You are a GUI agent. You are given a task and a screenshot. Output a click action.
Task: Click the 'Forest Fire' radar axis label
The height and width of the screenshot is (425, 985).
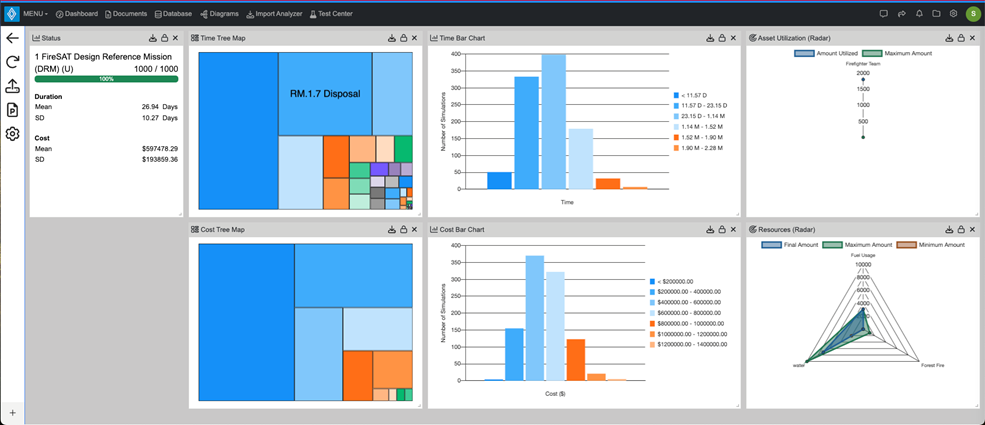[x=932, y=365]
